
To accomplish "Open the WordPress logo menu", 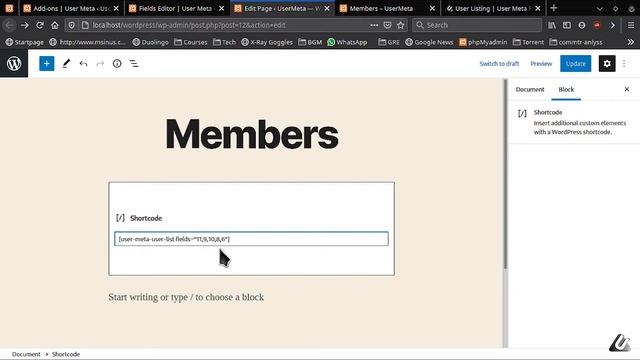I will click(14, 64).
